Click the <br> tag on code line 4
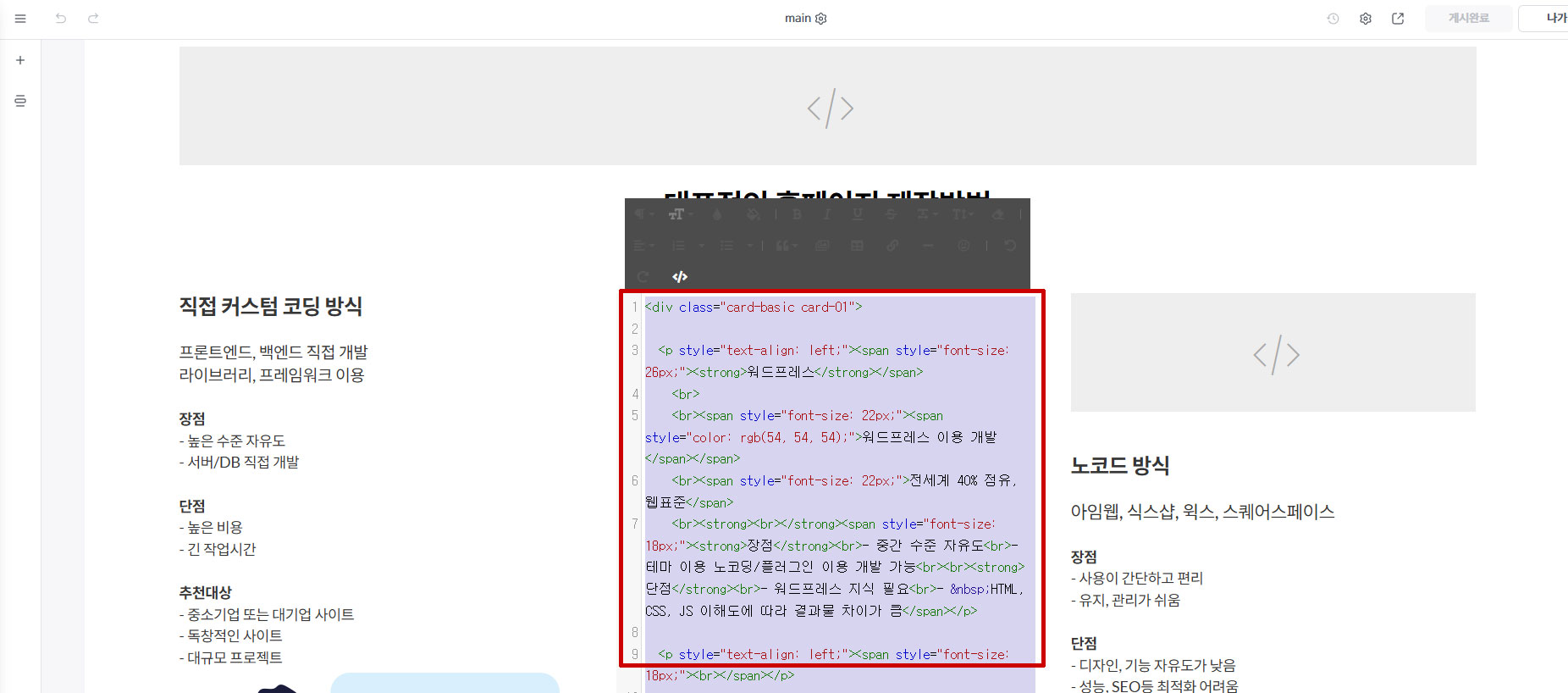 click(x=686, y=394)
